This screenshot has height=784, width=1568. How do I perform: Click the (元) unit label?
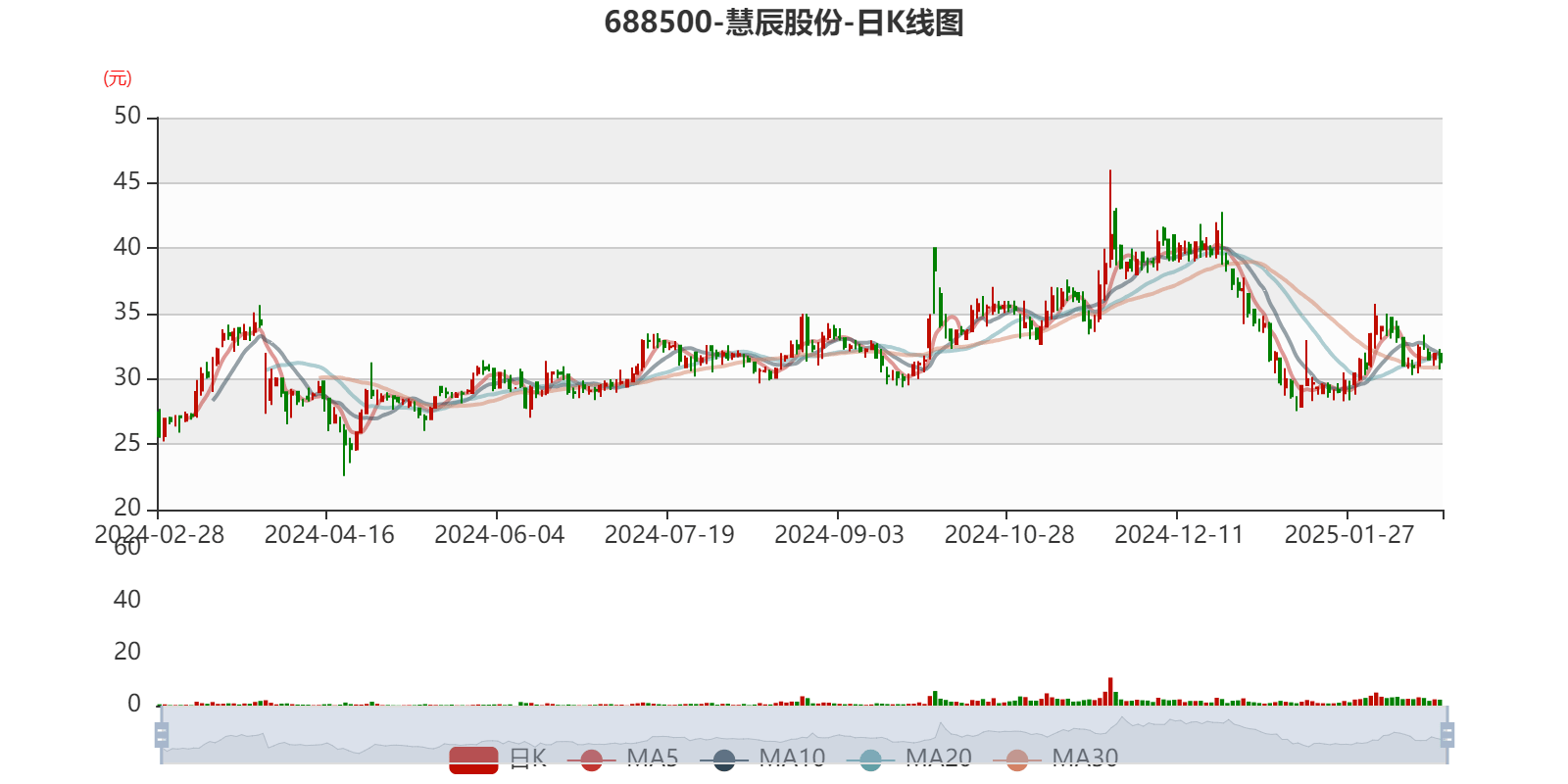click(118, 78)
